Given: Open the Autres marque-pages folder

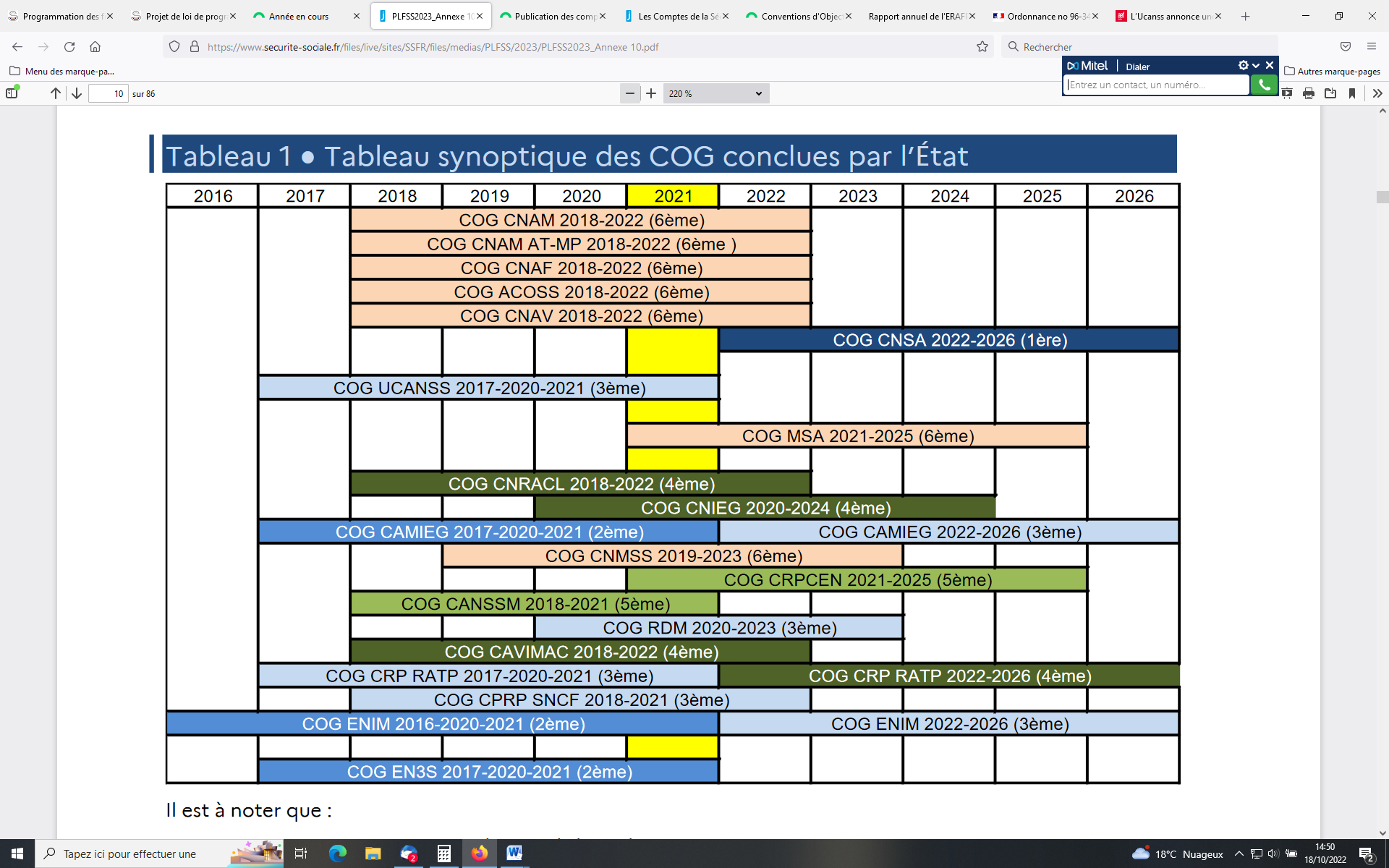Looking at the screenshot, I should pos(1332,71).
